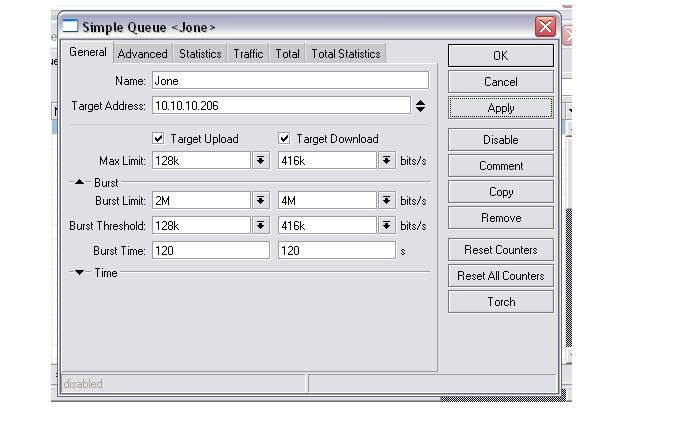Switch to the General tab
The width and height of the screenshot is (678, 422).
coord(88,52)
